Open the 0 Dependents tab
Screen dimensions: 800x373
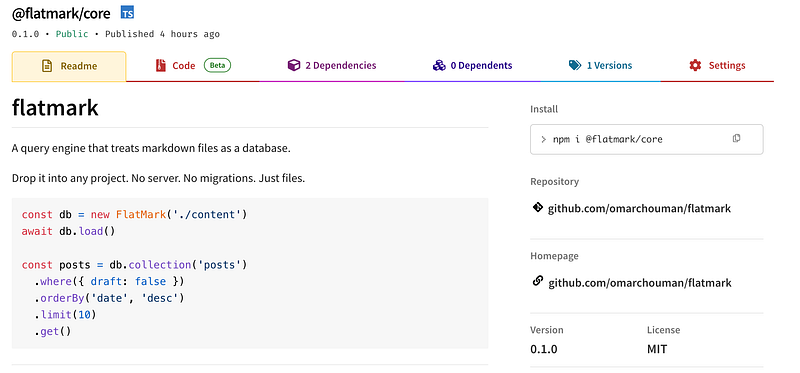[472, 66]
